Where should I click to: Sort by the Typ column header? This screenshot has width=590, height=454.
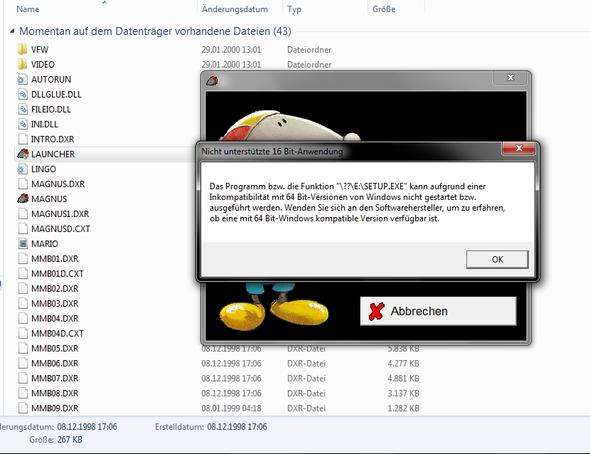click(294, 9)
